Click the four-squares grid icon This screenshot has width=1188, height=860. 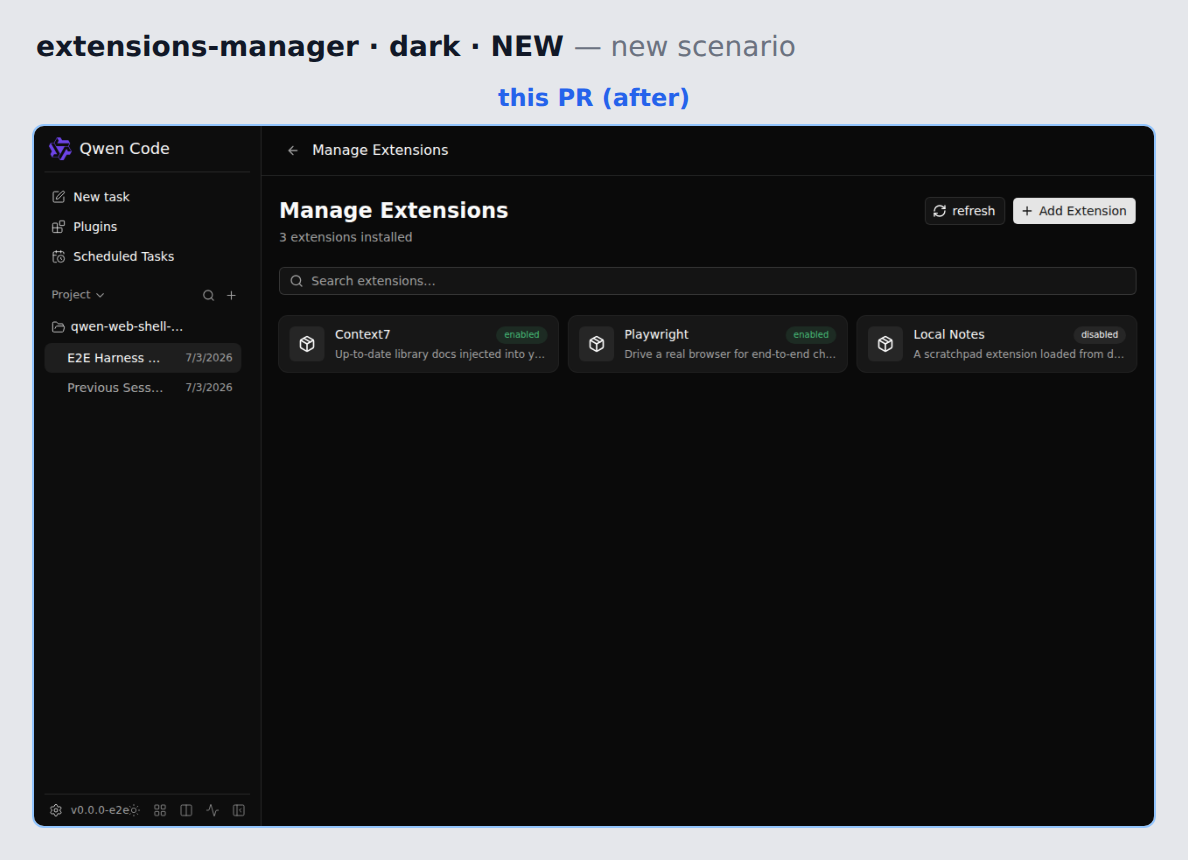160,810
